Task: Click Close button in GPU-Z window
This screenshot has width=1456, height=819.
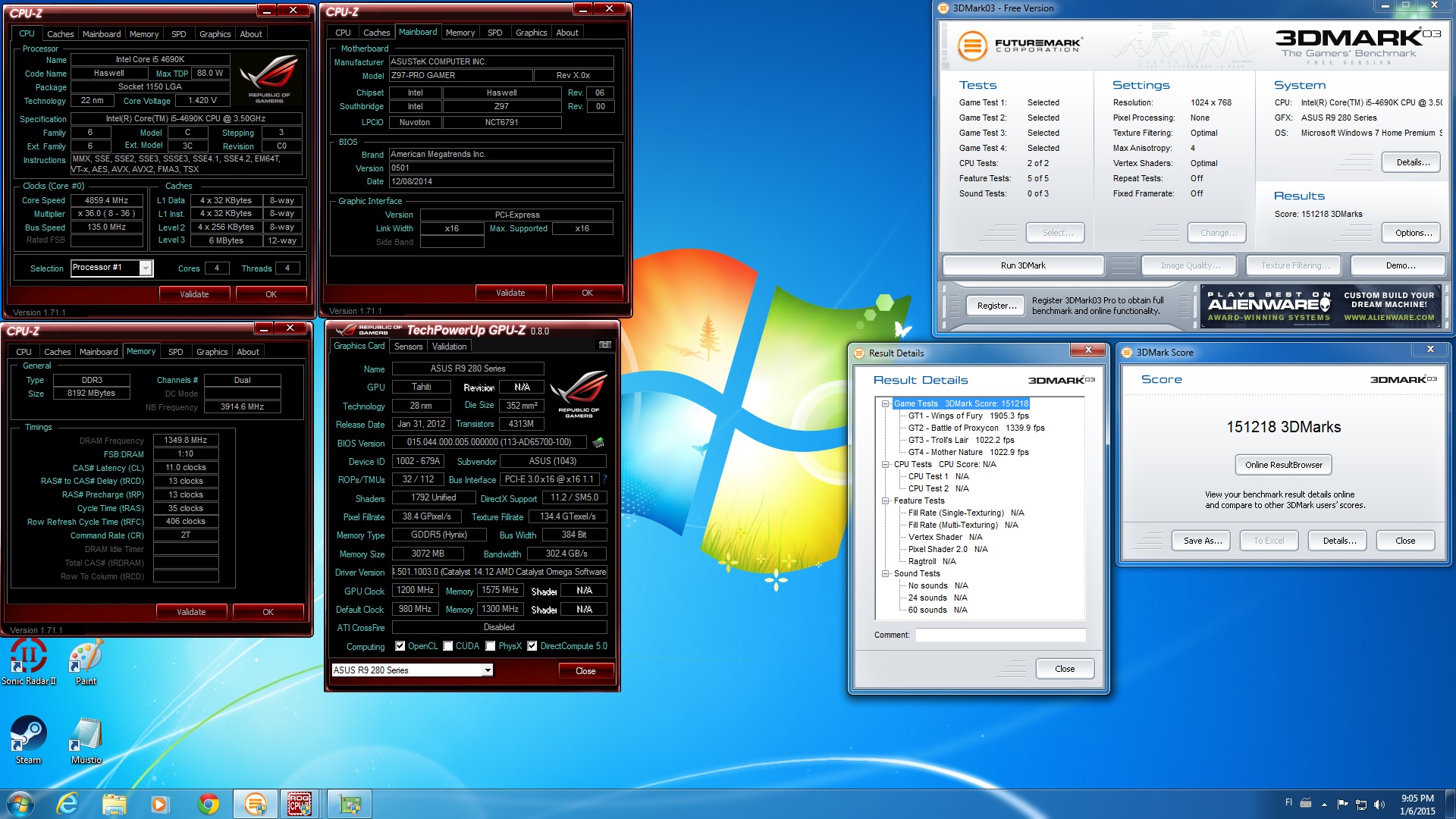Action: tap(585, 670)
